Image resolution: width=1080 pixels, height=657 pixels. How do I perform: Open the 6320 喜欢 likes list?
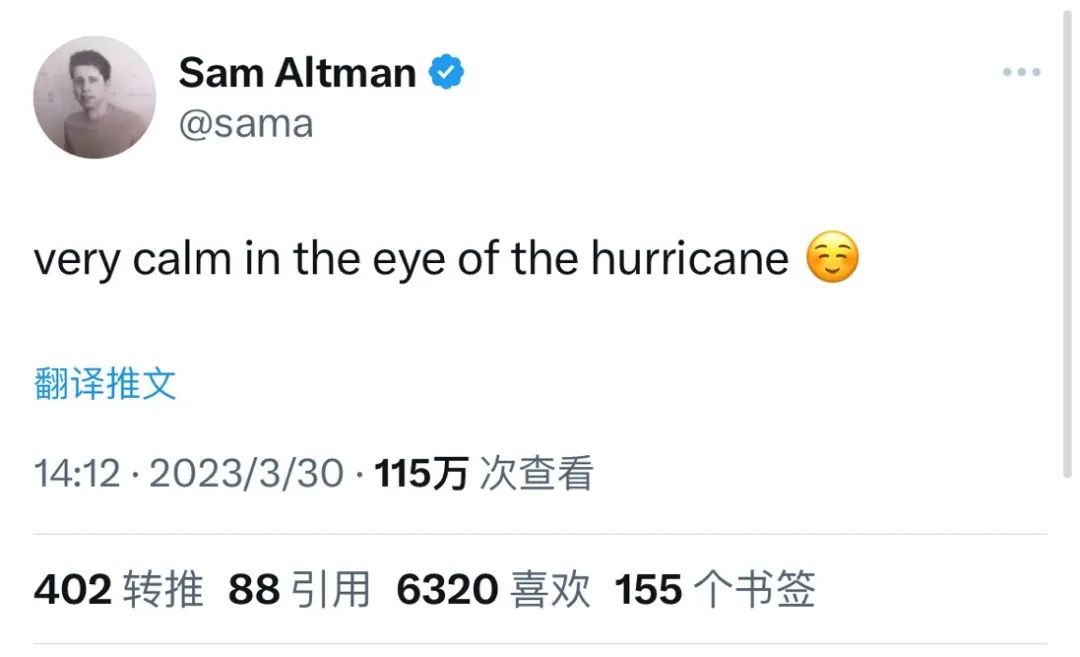(493, 590)
